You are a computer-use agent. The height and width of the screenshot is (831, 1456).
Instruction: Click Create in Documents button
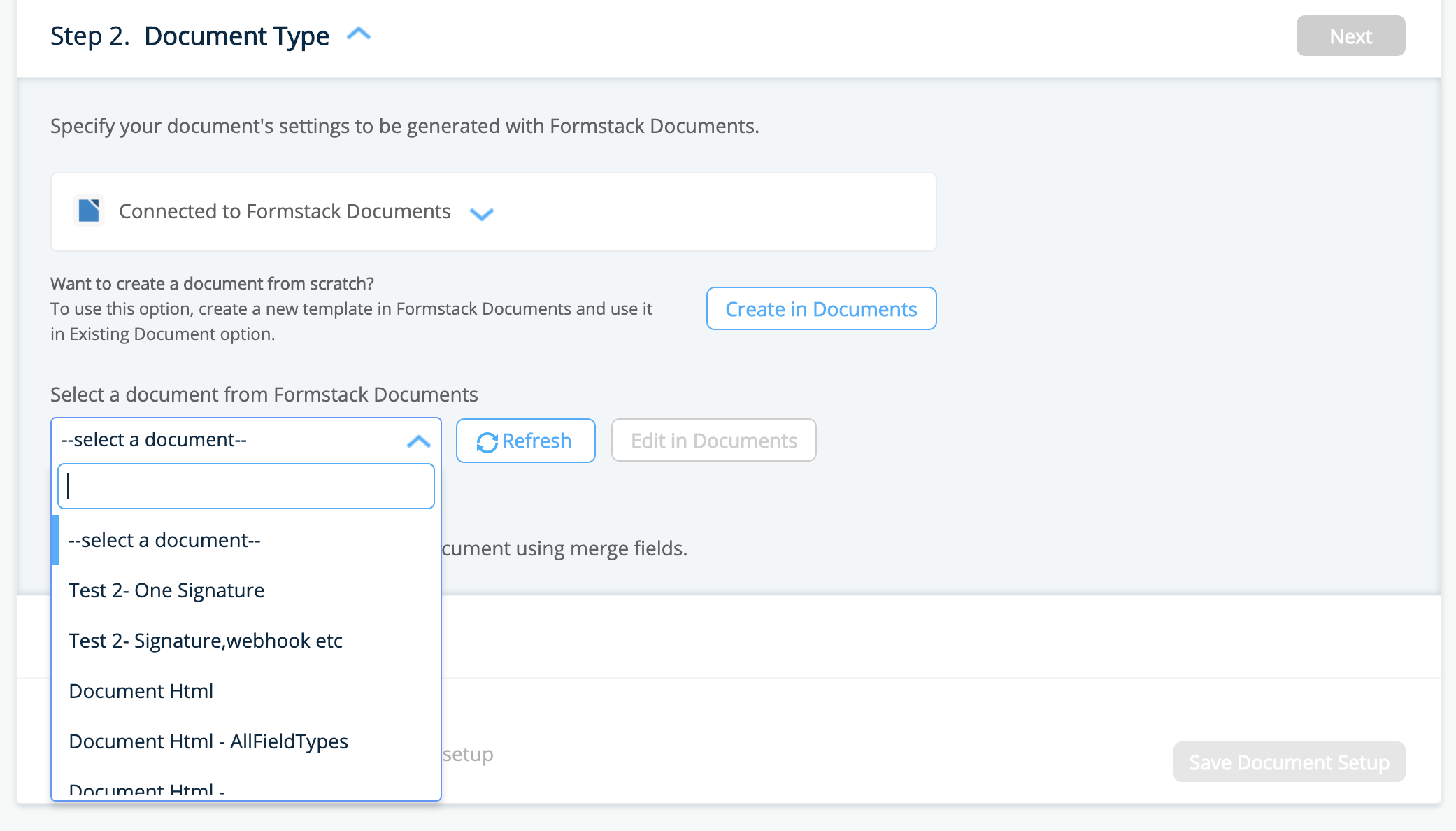coord(820,308)
